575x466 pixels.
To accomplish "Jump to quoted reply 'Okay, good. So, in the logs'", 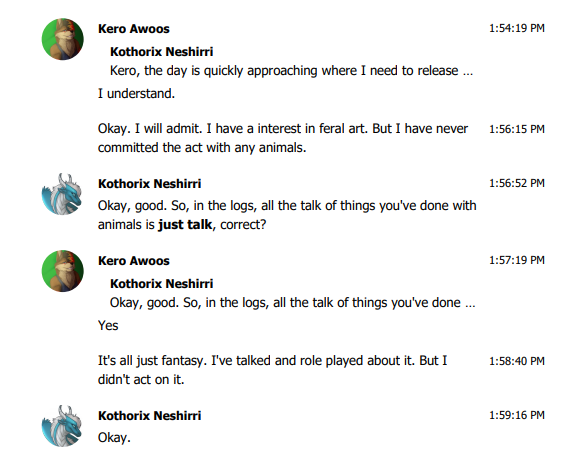I will click(292, 303).
